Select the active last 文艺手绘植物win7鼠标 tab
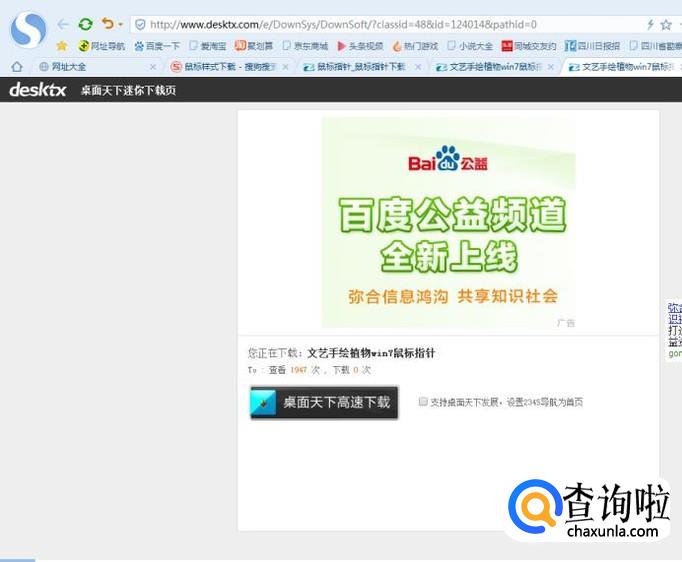 pos(623,67)
